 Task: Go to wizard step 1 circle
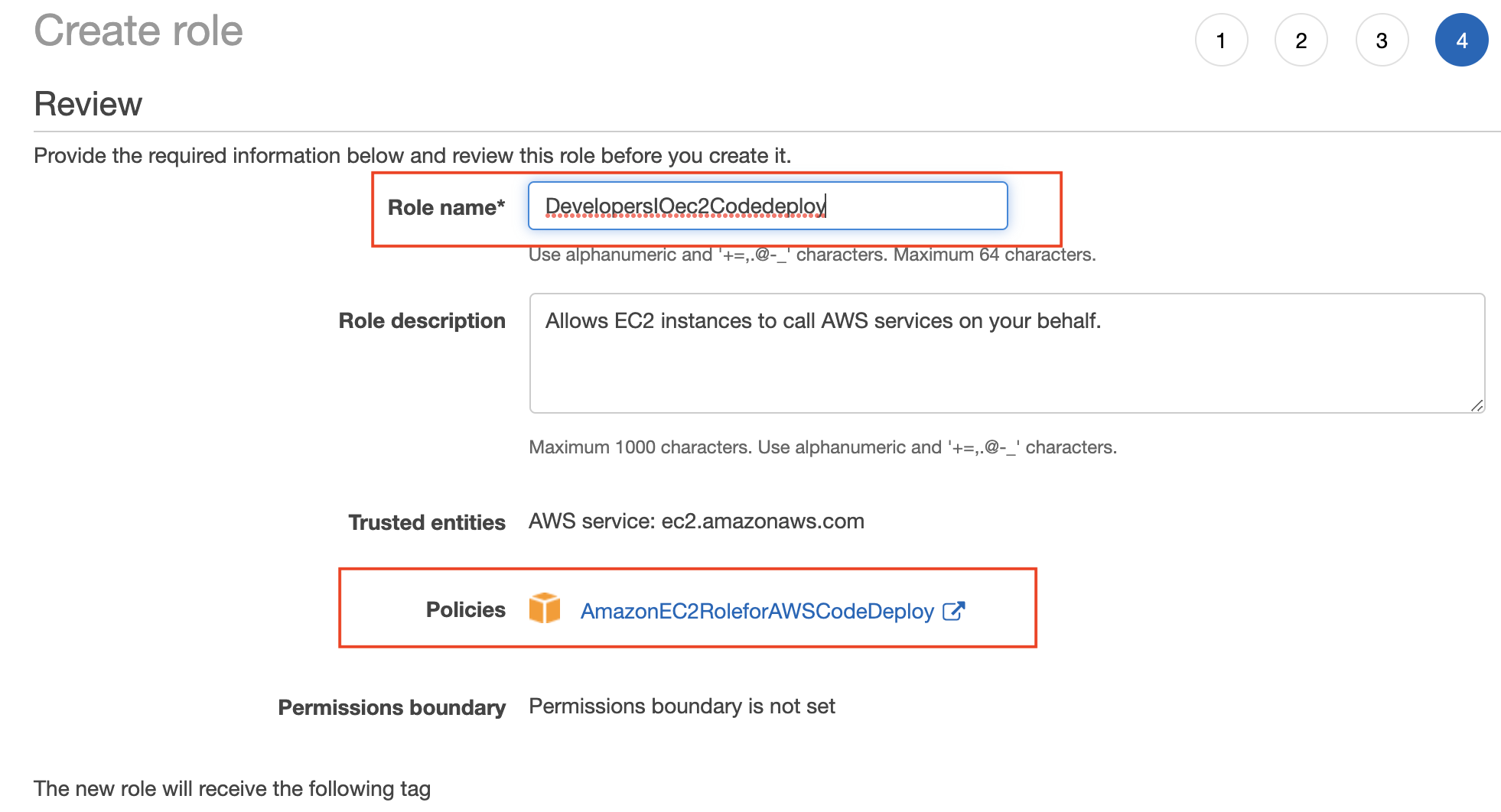pyautogui.click(x=1221, y=40)
